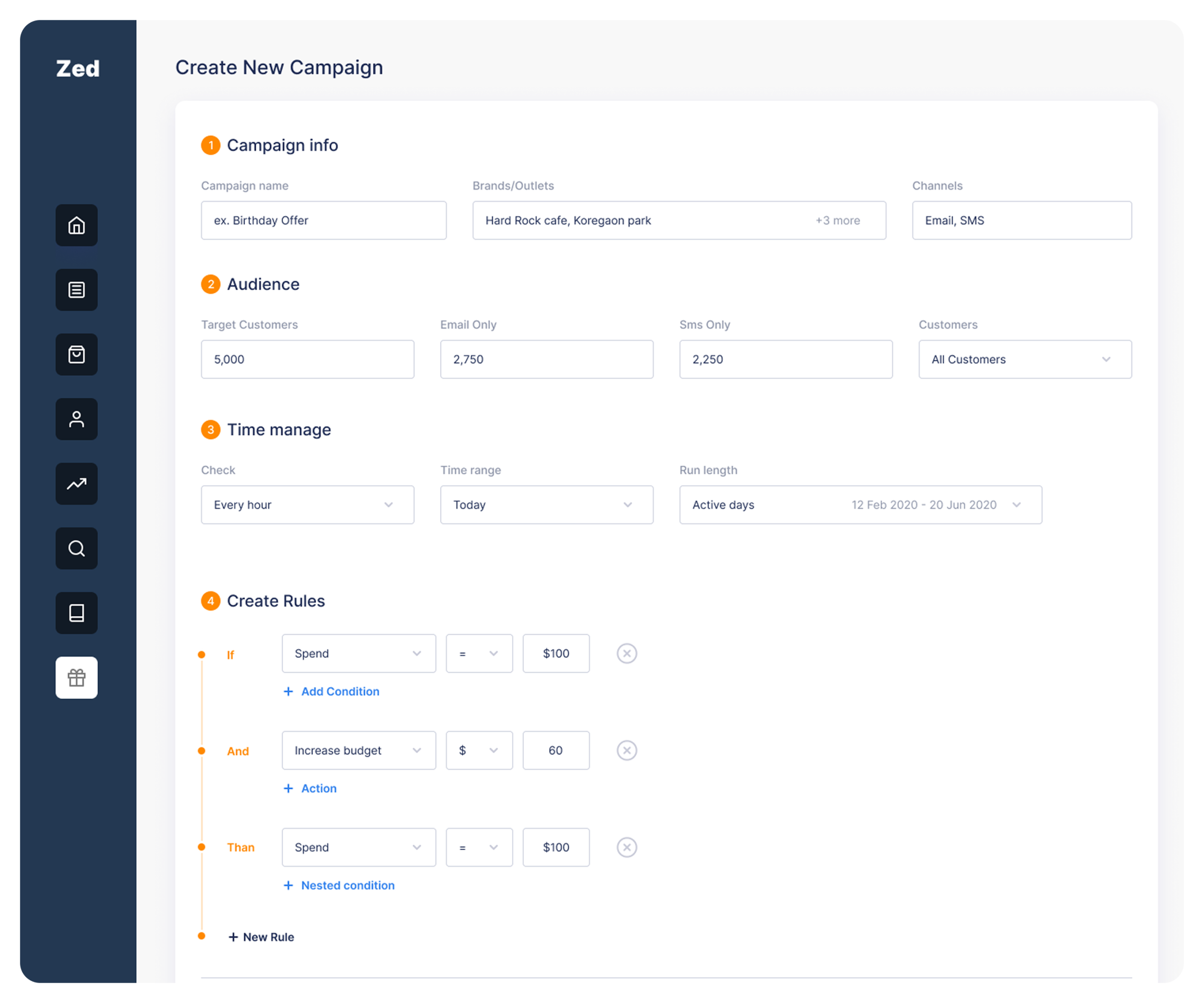This screenshot has height=1003, width=1204.
Task: Open the list document sidebar icon
Action: pyautogui.click(x=76, y=290)
